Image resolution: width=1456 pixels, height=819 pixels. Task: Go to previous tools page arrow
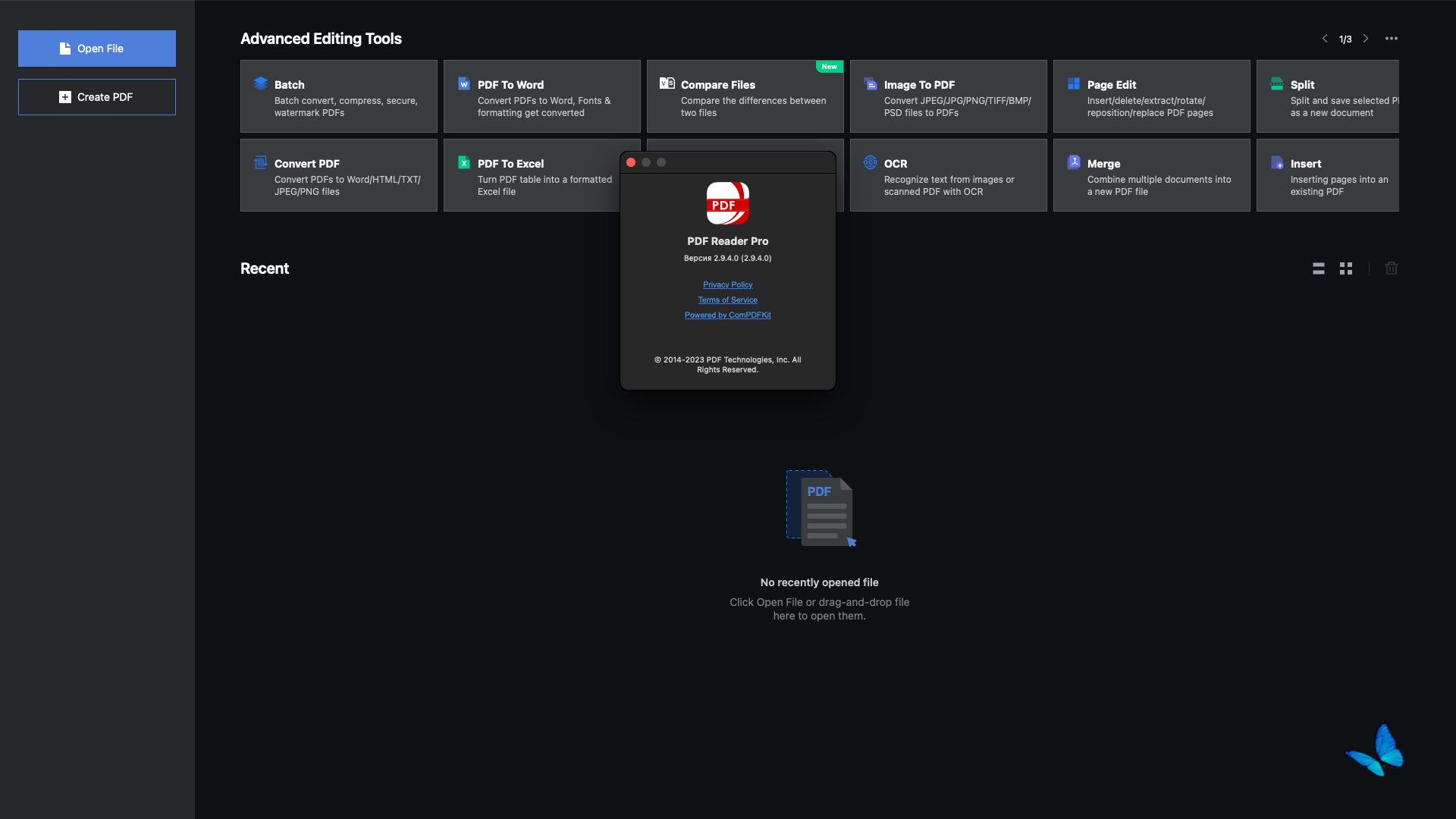pyautogui.click(x=1325, y=39)
